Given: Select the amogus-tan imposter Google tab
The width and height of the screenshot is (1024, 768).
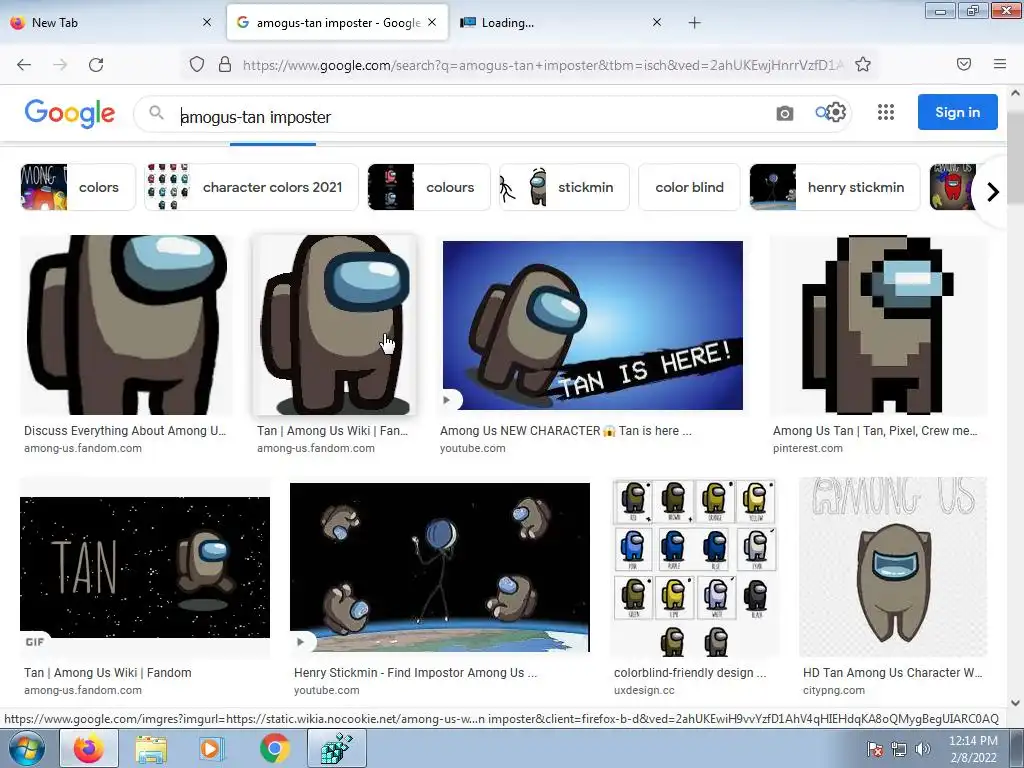Looking at the screenshot, I should click(x=337, y=22).
